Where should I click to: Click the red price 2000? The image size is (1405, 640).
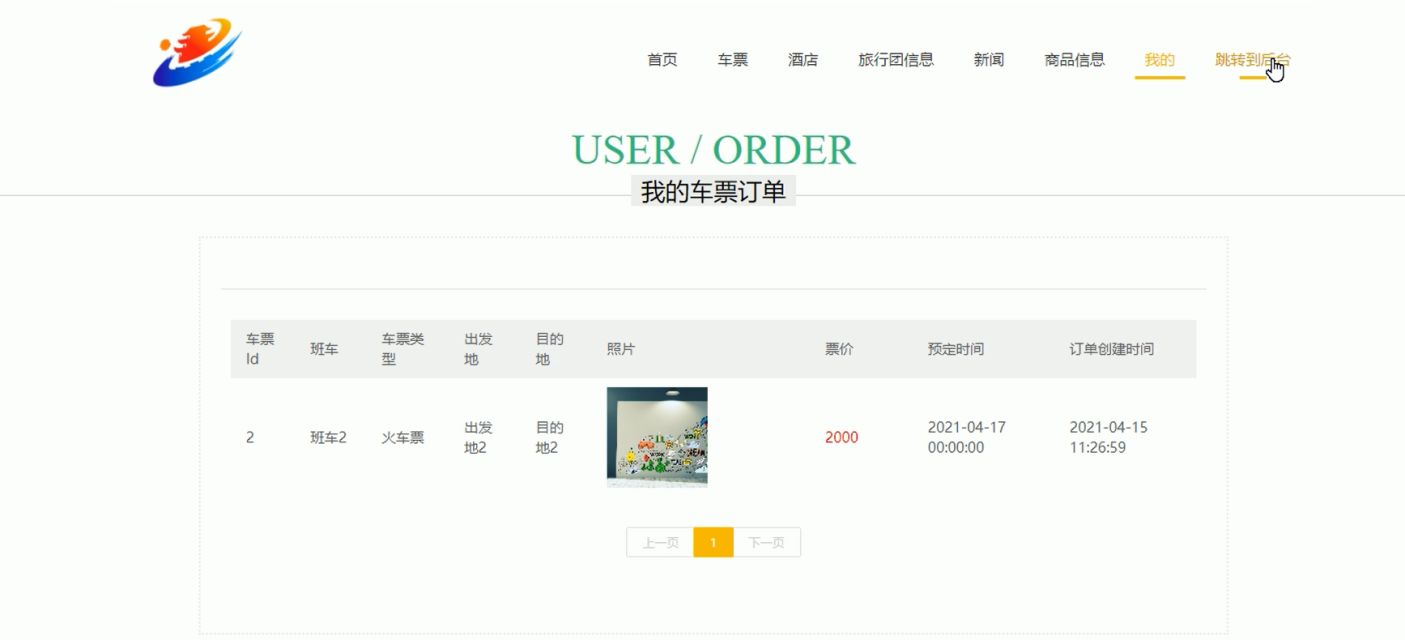pos(842,437)
